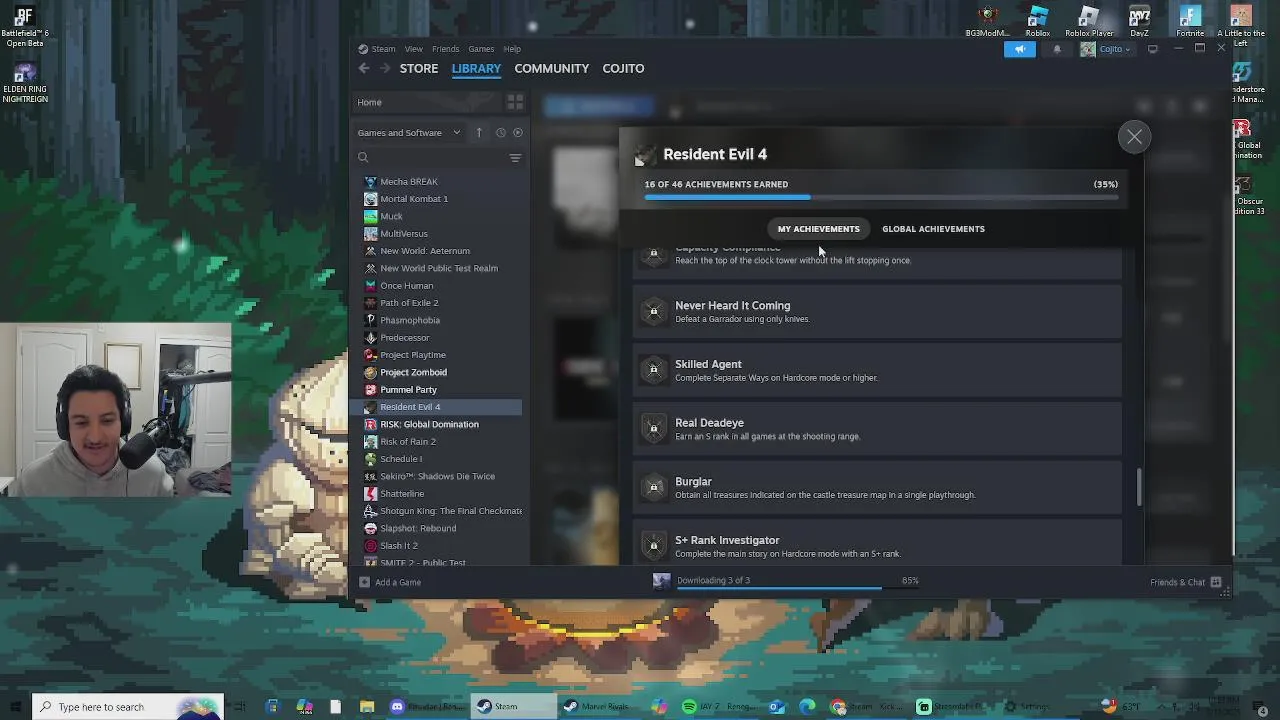Click the Real Deadeye achievement icon
Image resolution: width=1280 pixels, height=720 pixels.
click(x=654, y=429)
